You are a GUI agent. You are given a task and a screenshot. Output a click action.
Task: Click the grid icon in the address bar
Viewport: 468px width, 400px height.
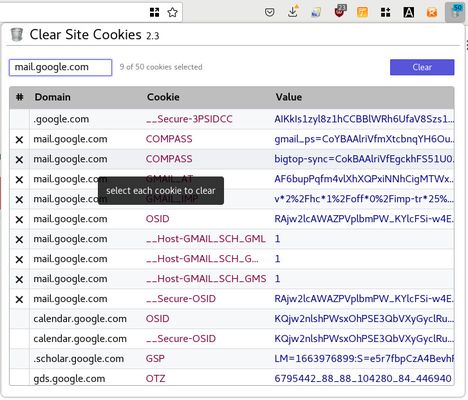[154, 12]
